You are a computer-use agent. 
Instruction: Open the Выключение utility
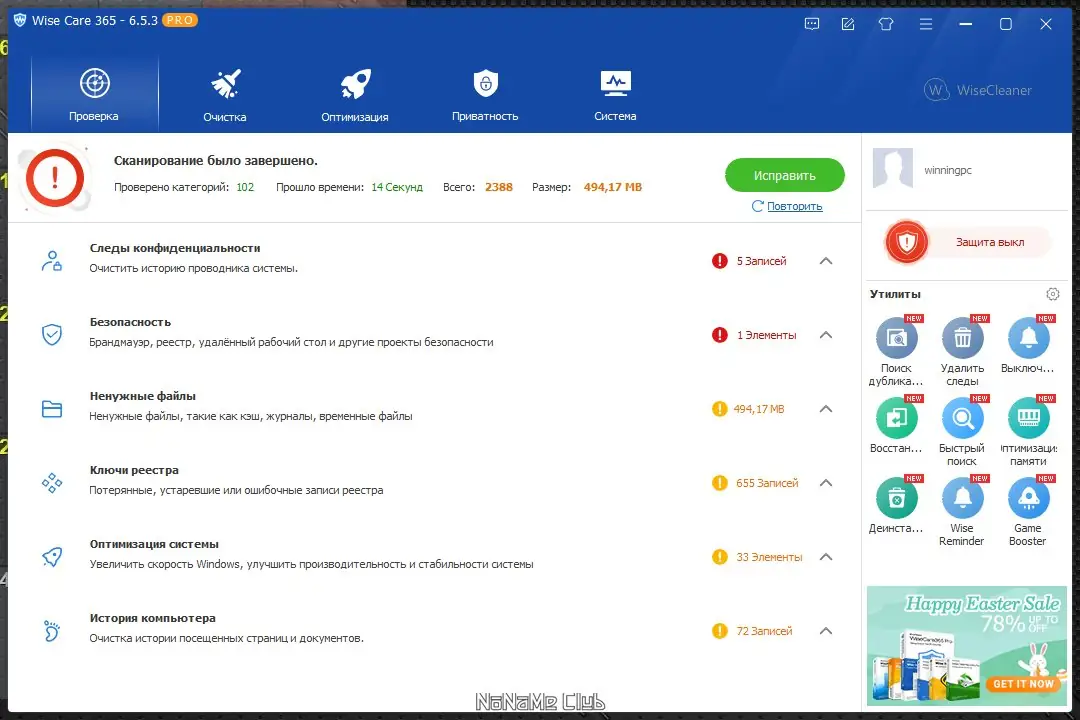click(1028, 340)
